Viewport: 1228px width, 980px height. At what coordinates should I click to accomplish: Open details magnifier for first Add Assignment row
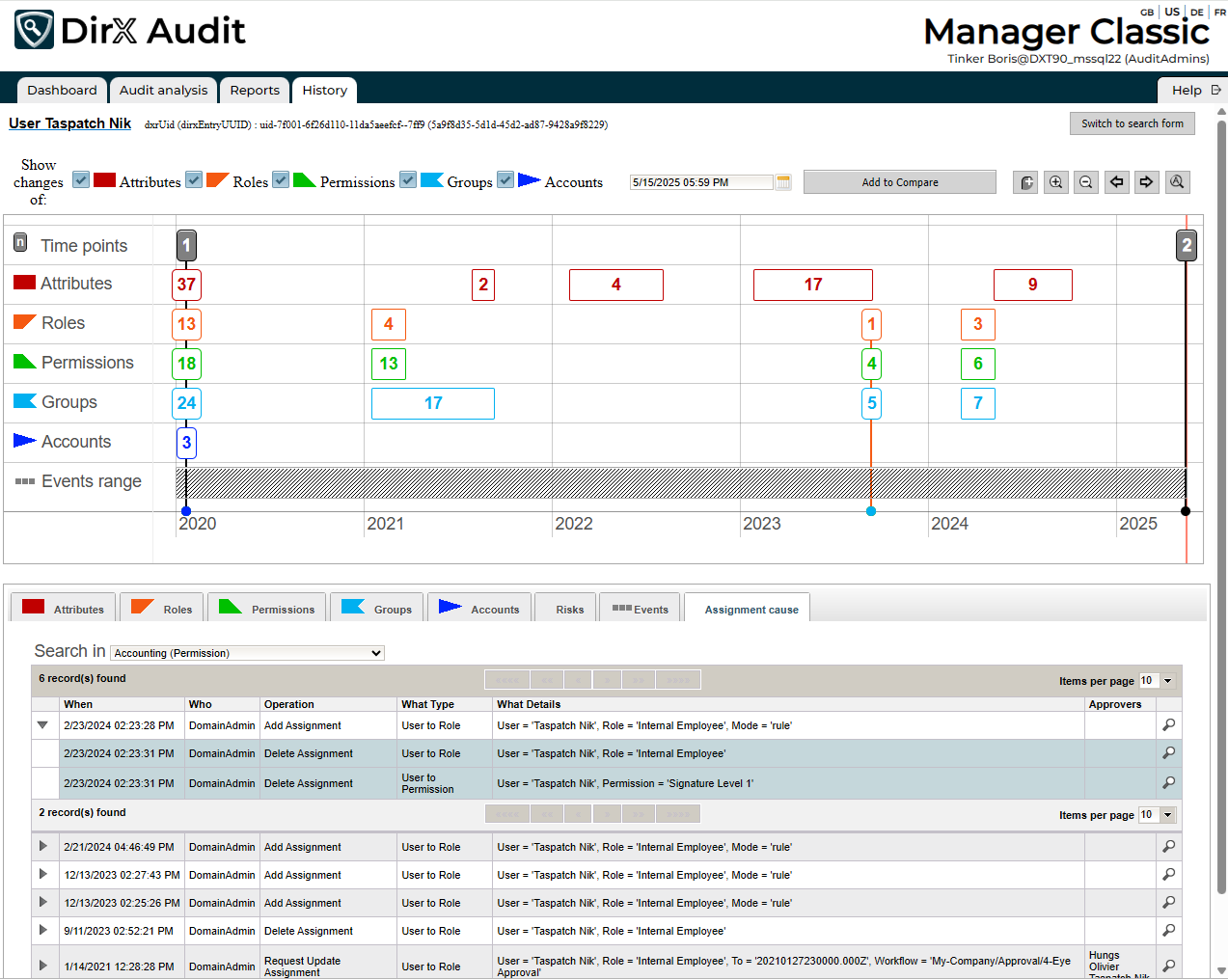tap(1168, 725)
